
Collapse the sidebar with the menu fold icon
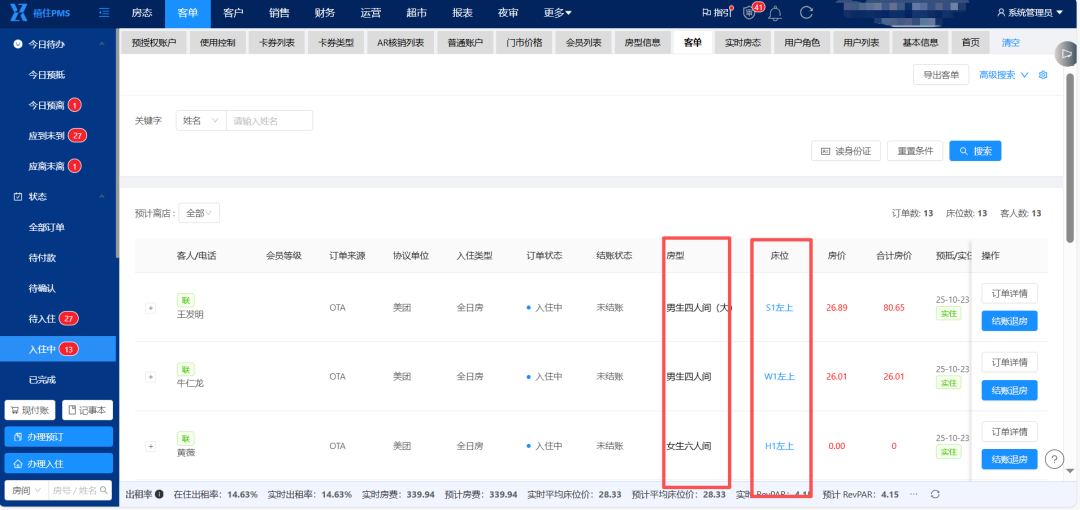(x=104, y=12)
